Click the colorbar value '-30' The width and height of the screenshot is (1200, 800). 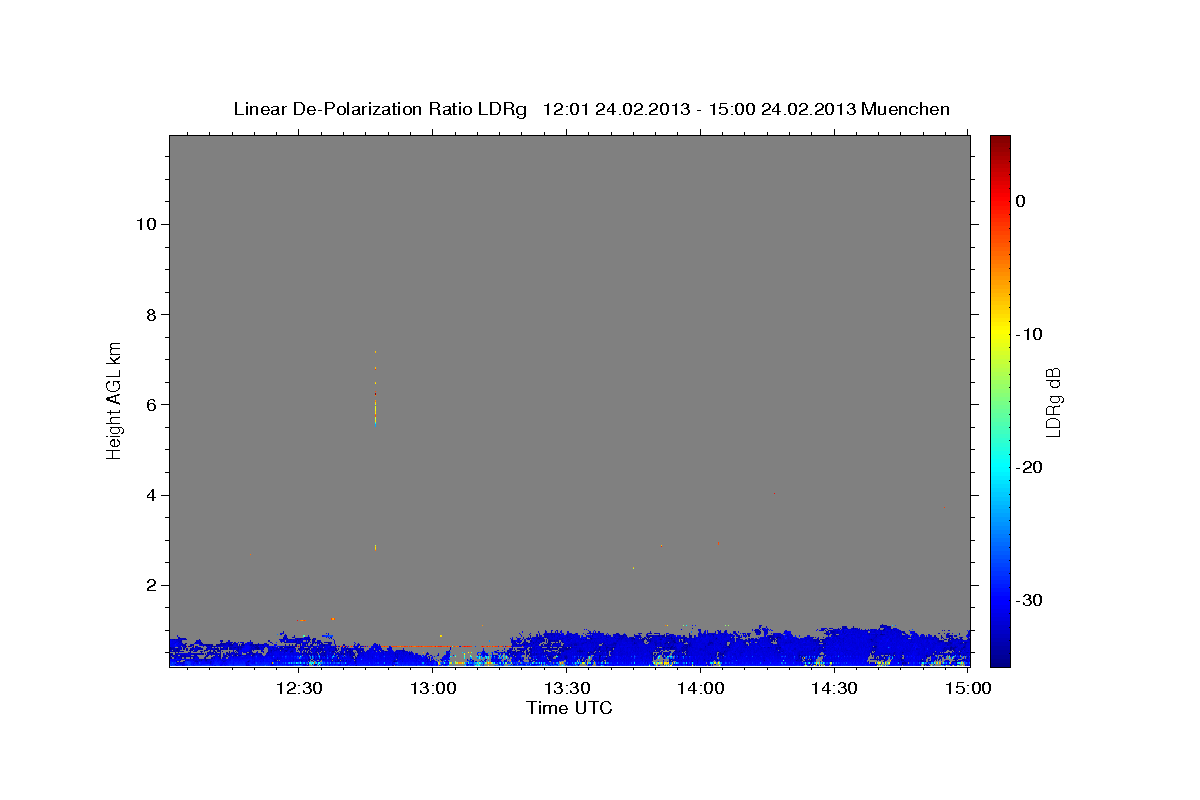pos(1029,600)
